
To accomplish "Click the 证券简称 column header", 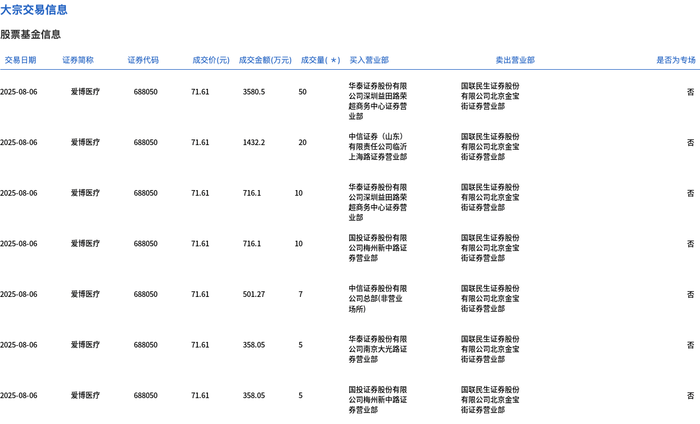I will pos(78,60).
